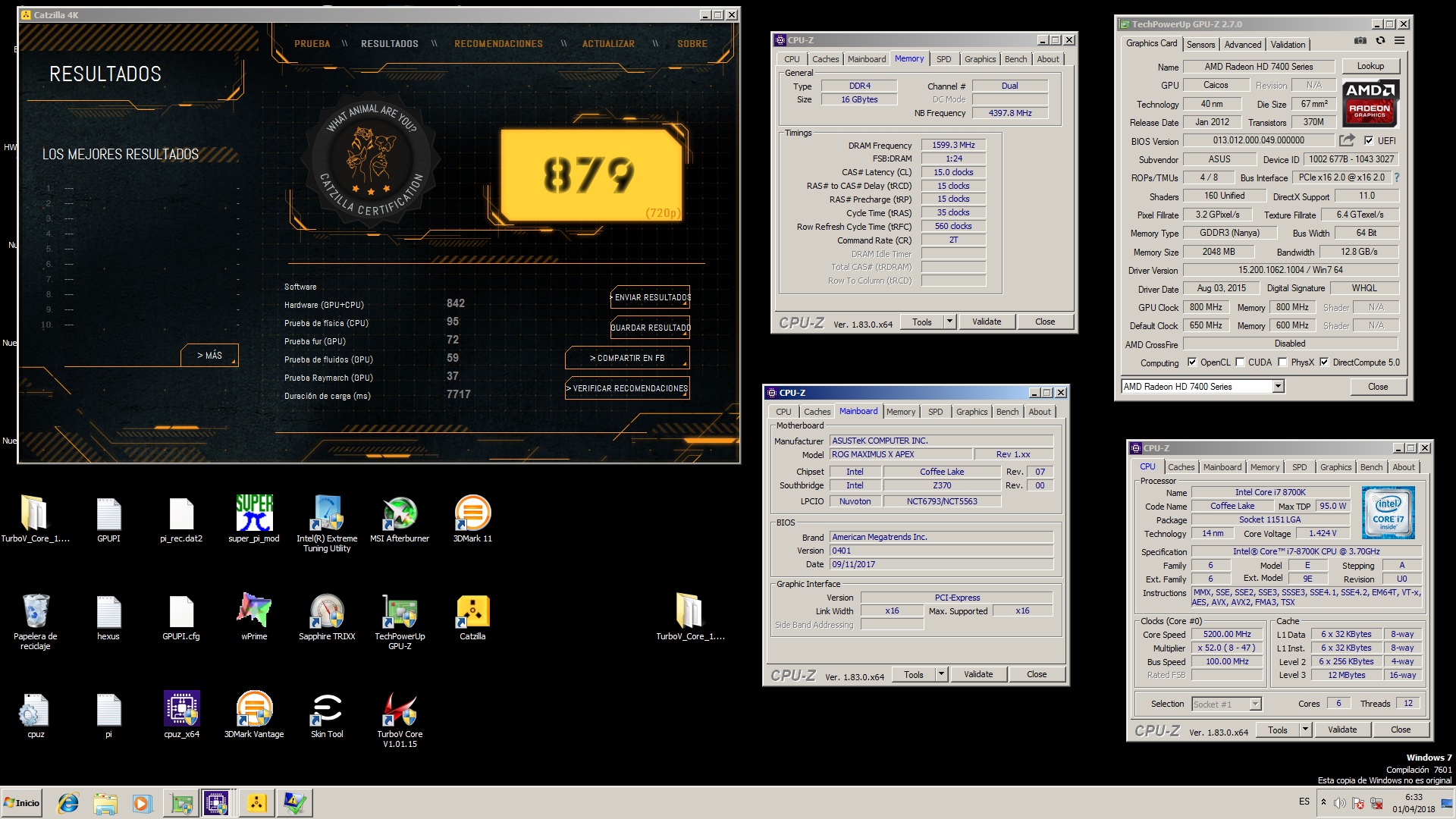Toggle the CUDA checkbox in GPU-Z
This screenshot has height=819, width=1456.
pos(1240,362)
